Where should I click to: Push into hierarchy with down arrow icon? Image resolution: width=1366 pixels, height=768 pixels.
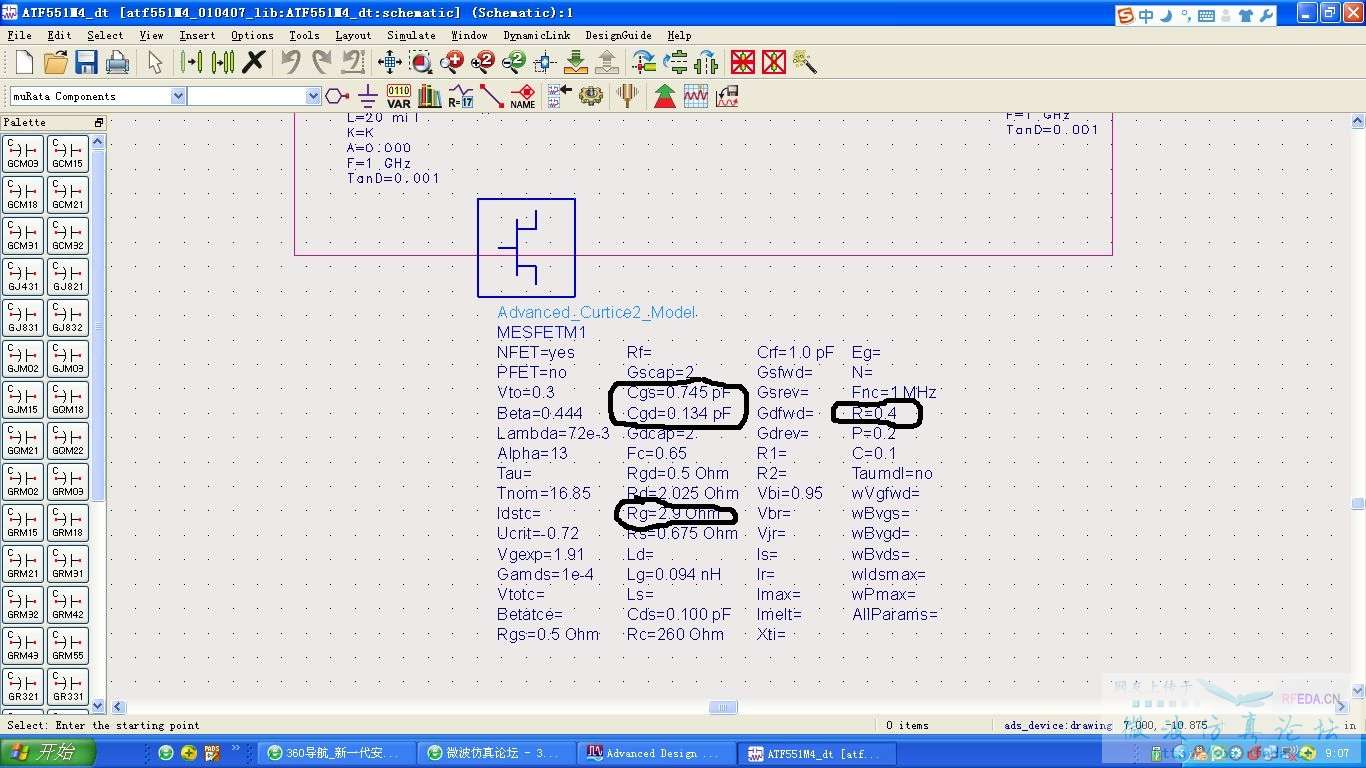click(576, 63)
